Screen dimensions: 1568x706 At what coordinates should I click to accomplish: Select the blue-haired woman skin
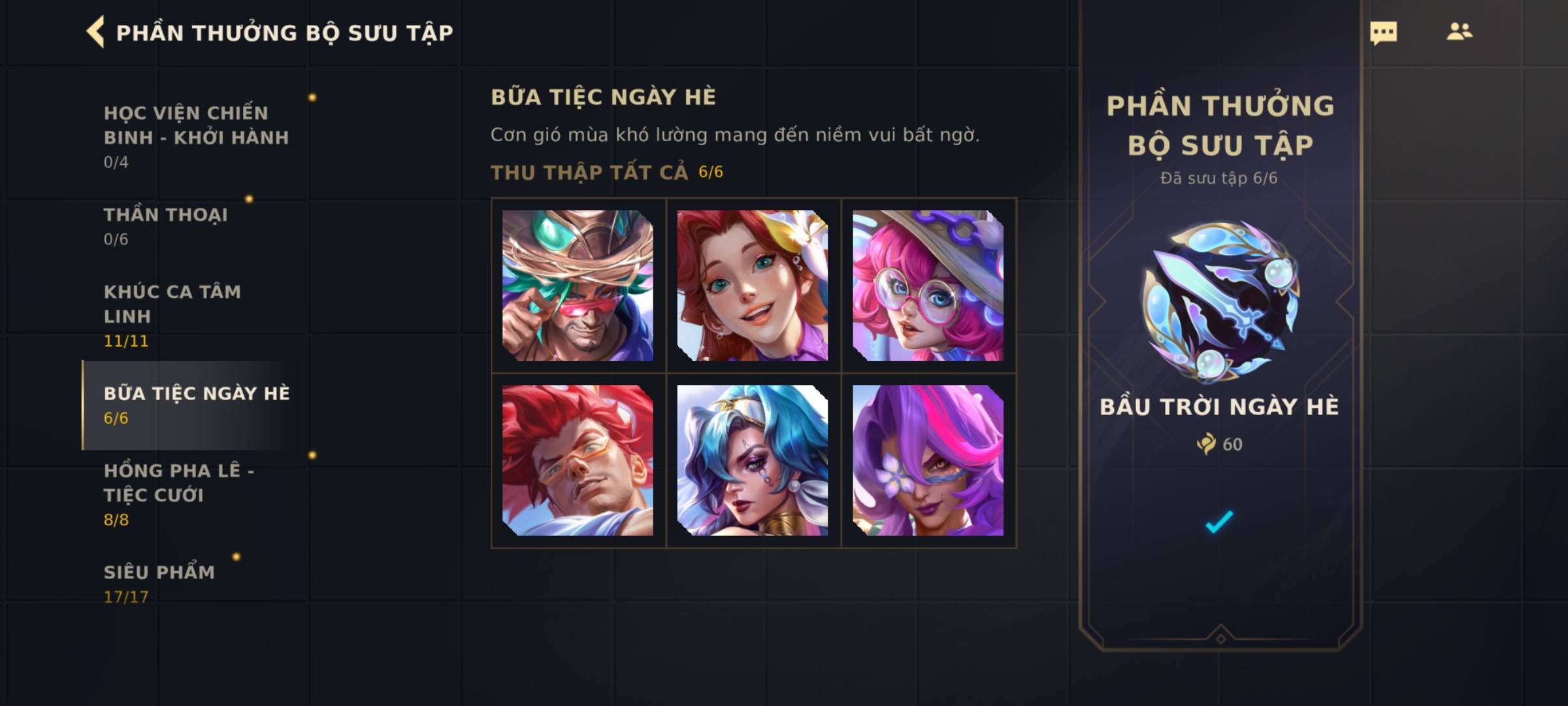[x=753, y=460]
